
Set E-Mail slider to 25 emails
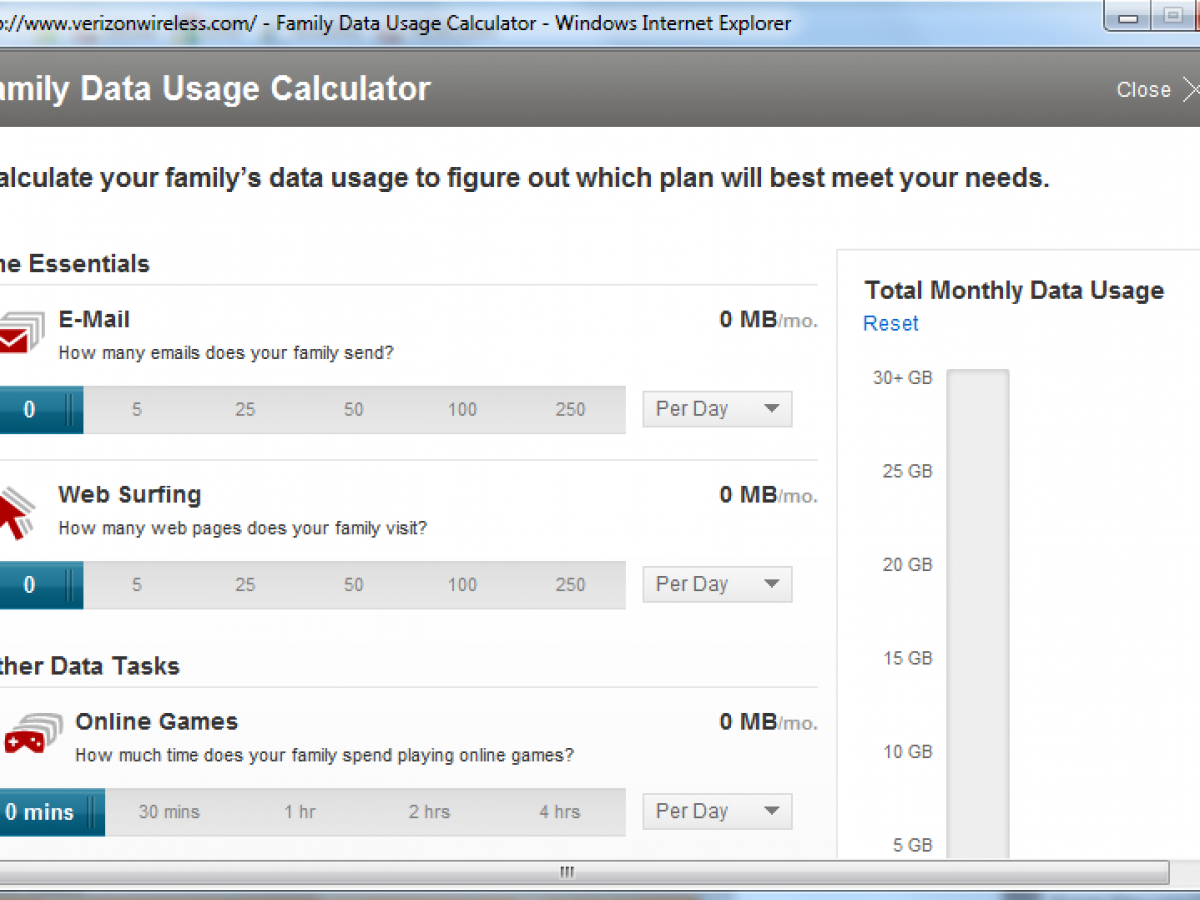[245, 410]
